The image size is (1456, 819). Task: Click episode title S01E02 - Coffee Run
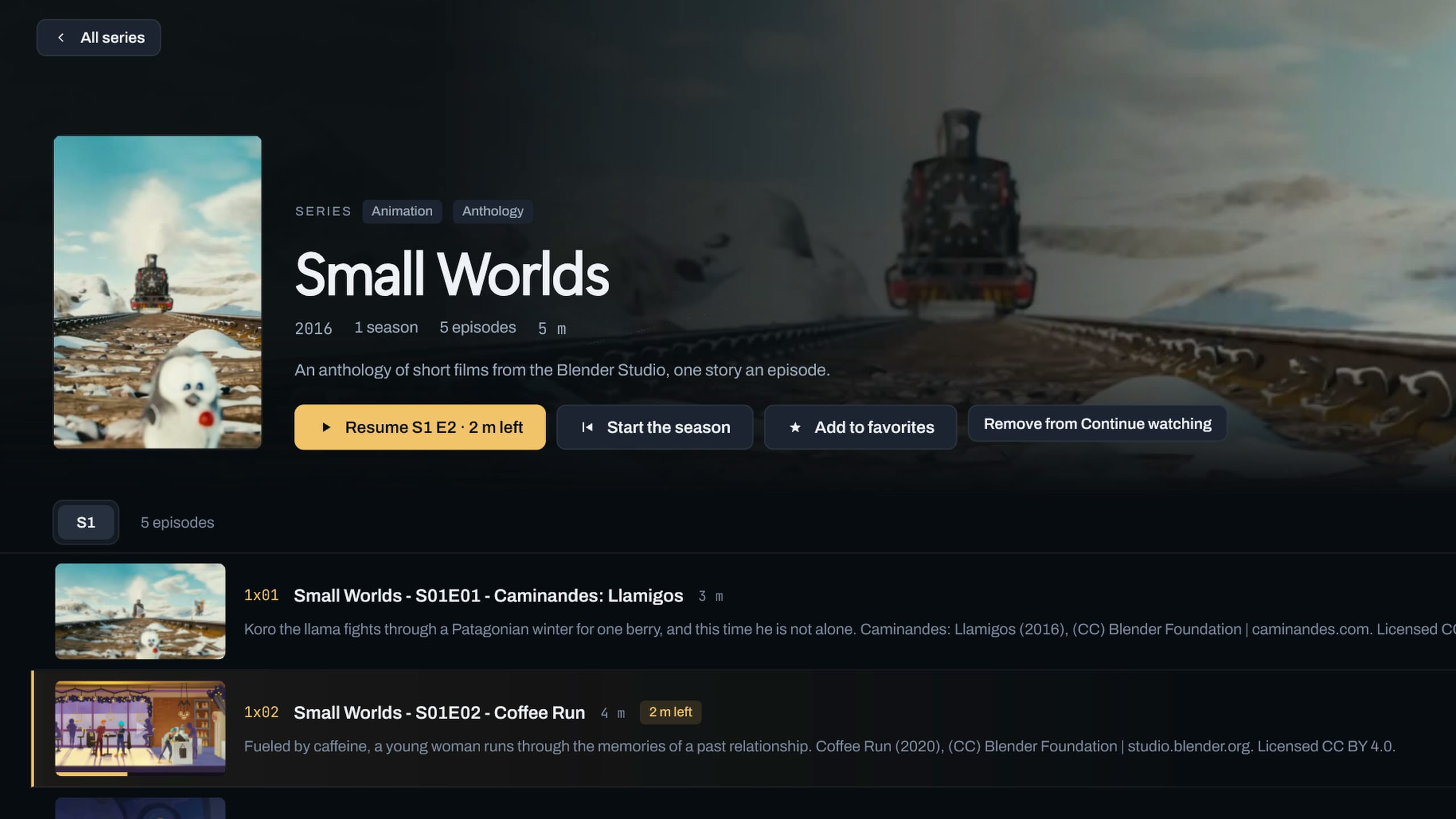pos(439,713)
